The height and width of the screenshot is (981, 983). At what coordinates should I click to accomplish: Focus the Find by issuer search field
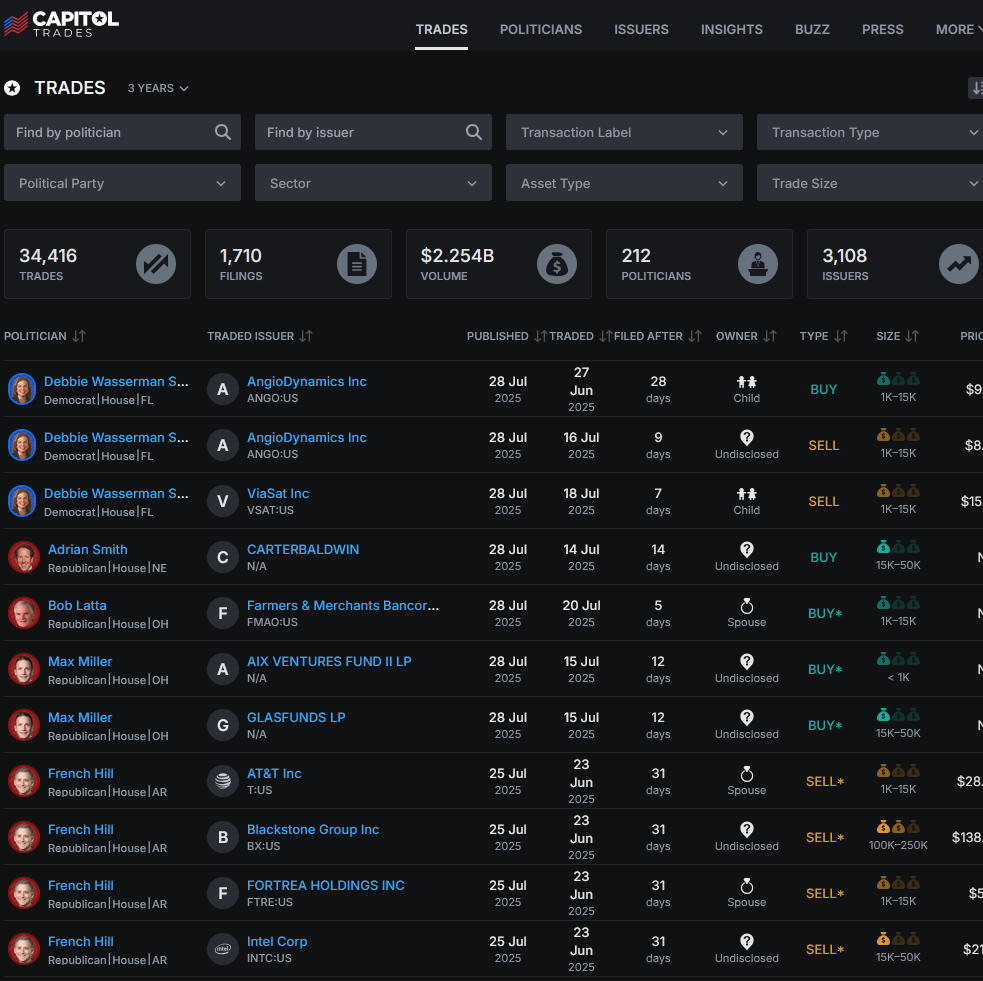coord(373,132)
